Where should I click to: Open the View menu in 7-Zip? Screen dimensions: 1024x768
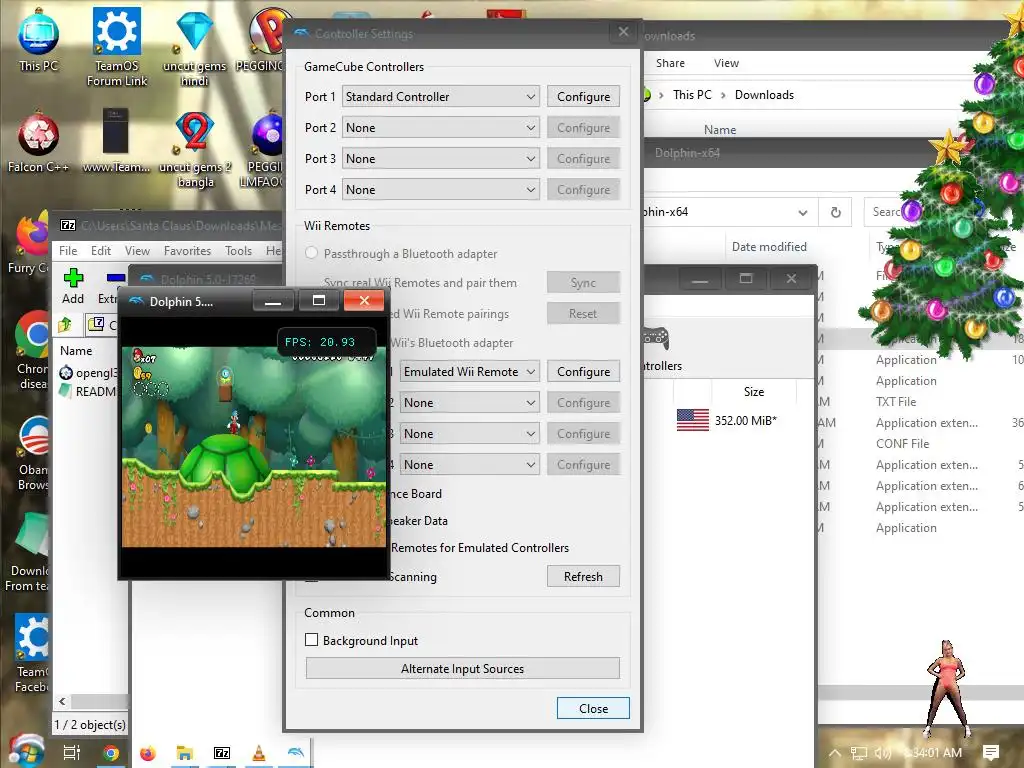137,251
